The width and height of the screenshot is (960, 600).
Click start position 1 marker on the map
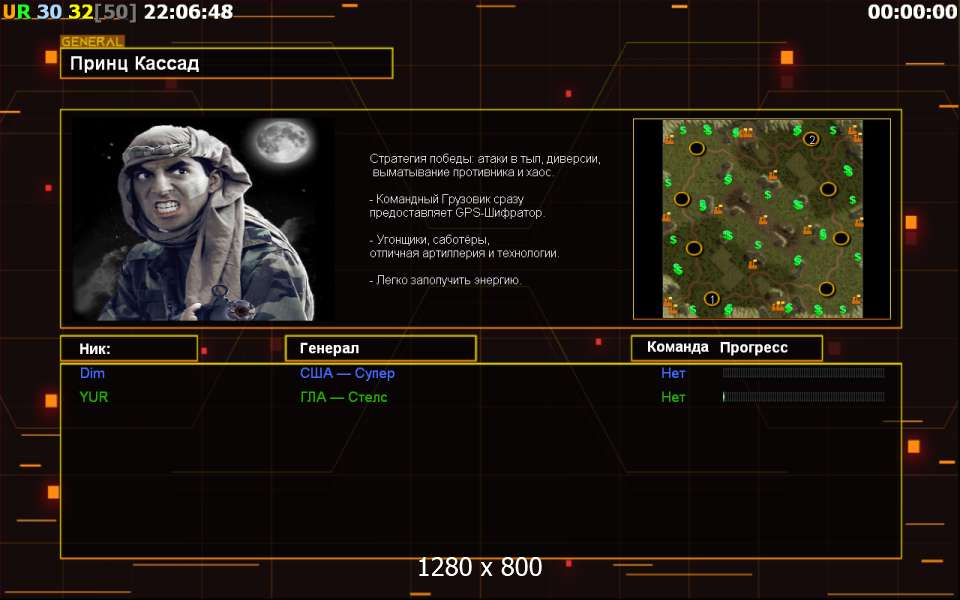[x=712, y=298]
